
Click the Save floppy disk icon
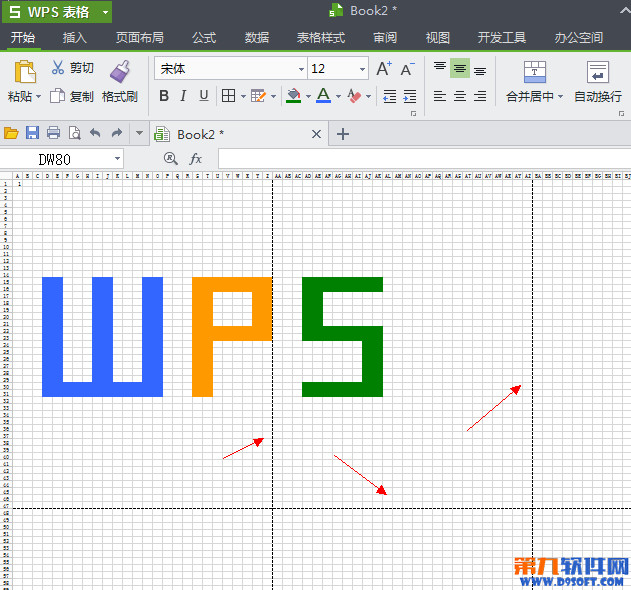(x=32, y=133)
